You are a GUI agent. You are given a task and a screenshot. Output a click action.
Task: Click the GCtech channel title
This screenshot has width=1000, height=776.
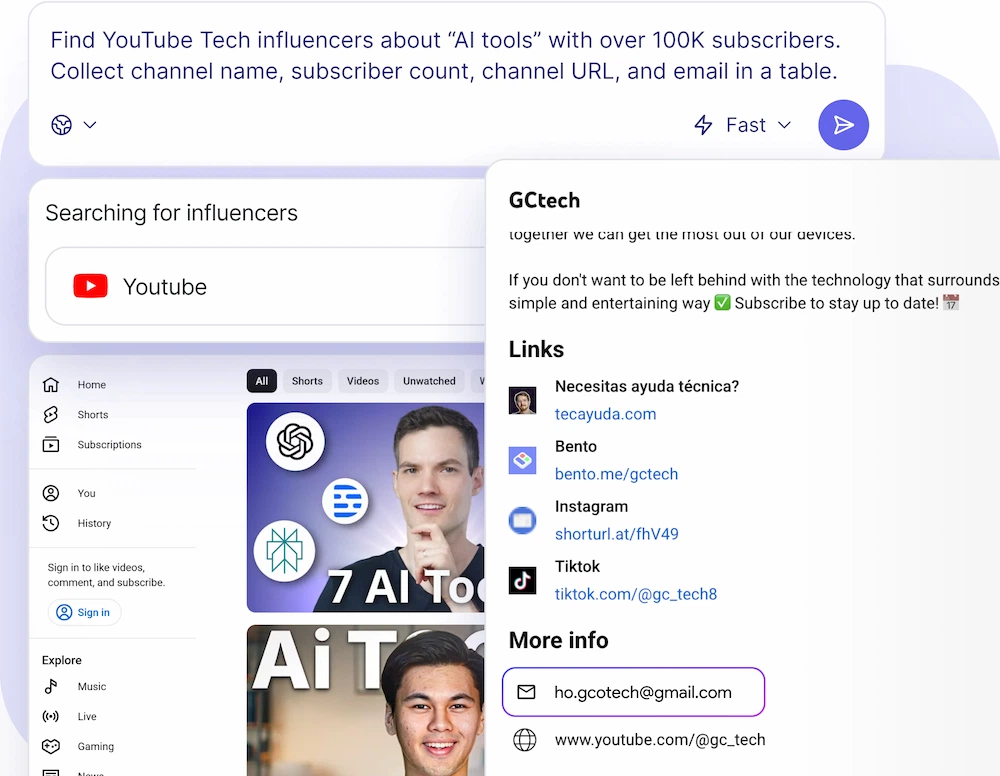pos(544,200)
